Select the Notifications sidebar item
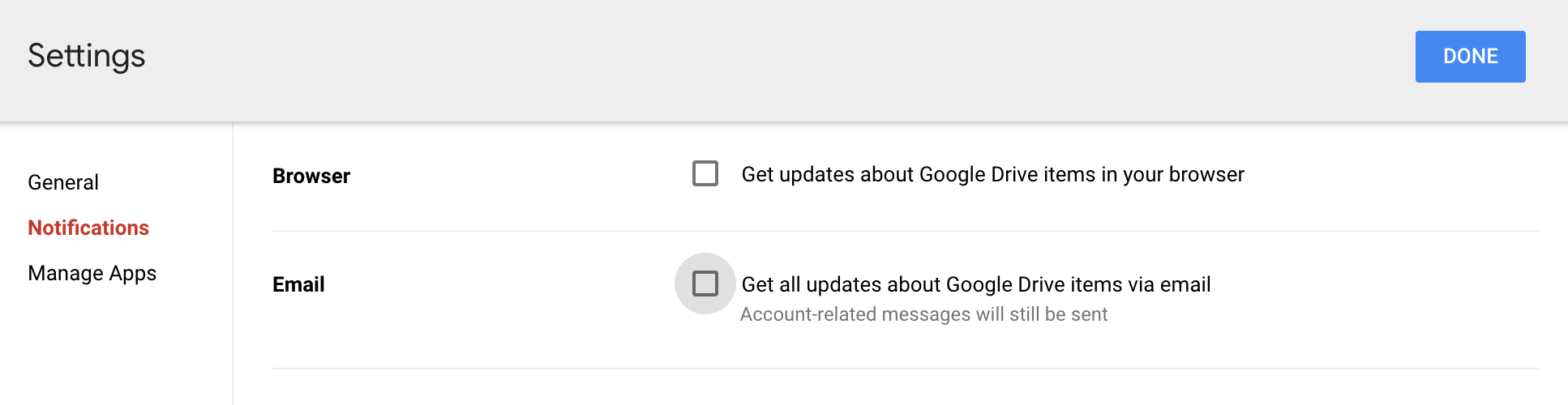This screenshot has width=1568, height=405. [88, 228]
